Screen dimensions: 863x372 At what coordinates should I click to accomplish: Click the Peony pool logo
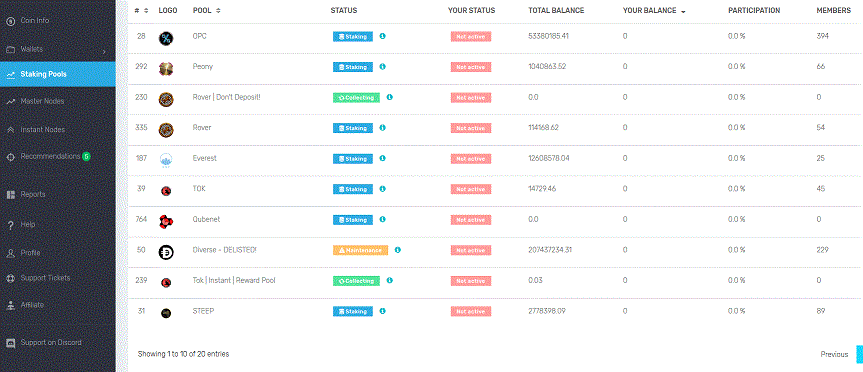click(x=166, y=68)
